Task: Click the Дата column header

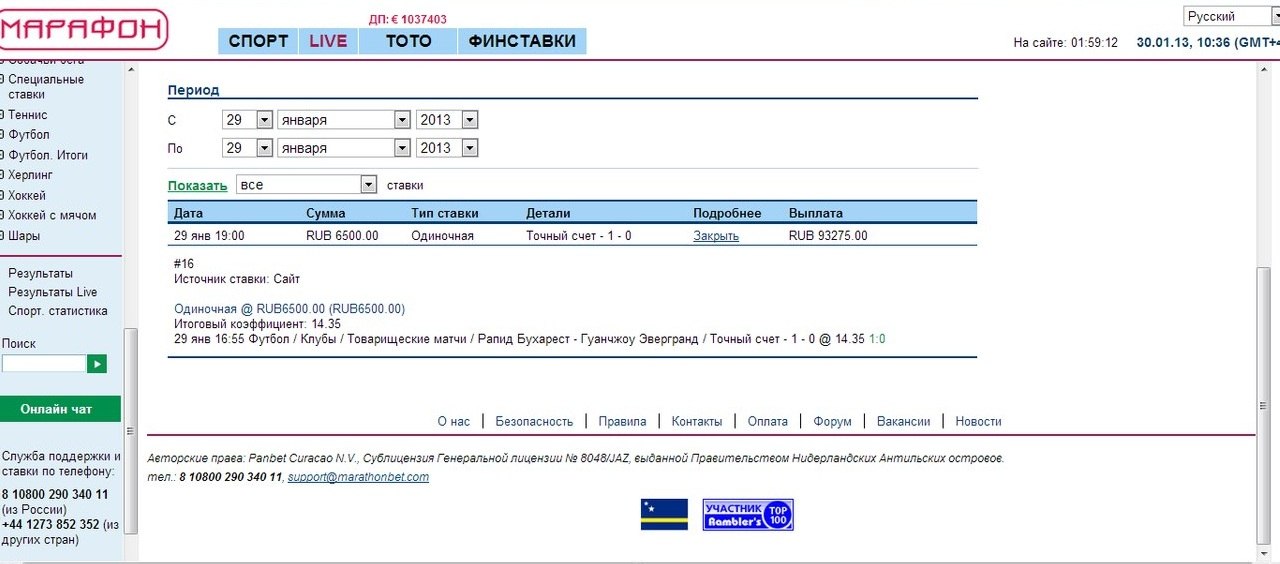Action: [x=188, y=213]
